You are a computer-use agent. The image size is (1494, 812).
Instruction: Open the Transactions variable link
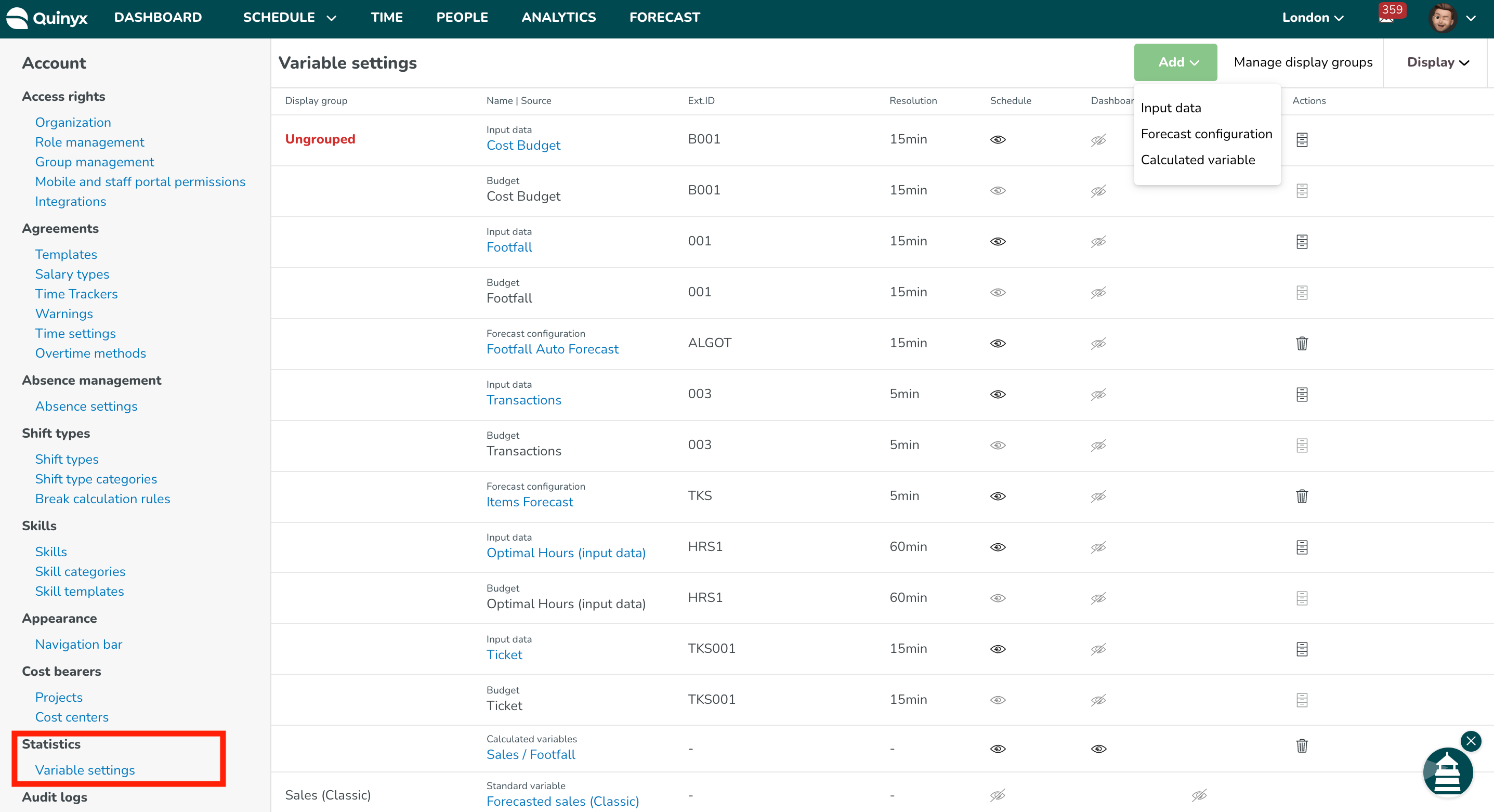523,400
